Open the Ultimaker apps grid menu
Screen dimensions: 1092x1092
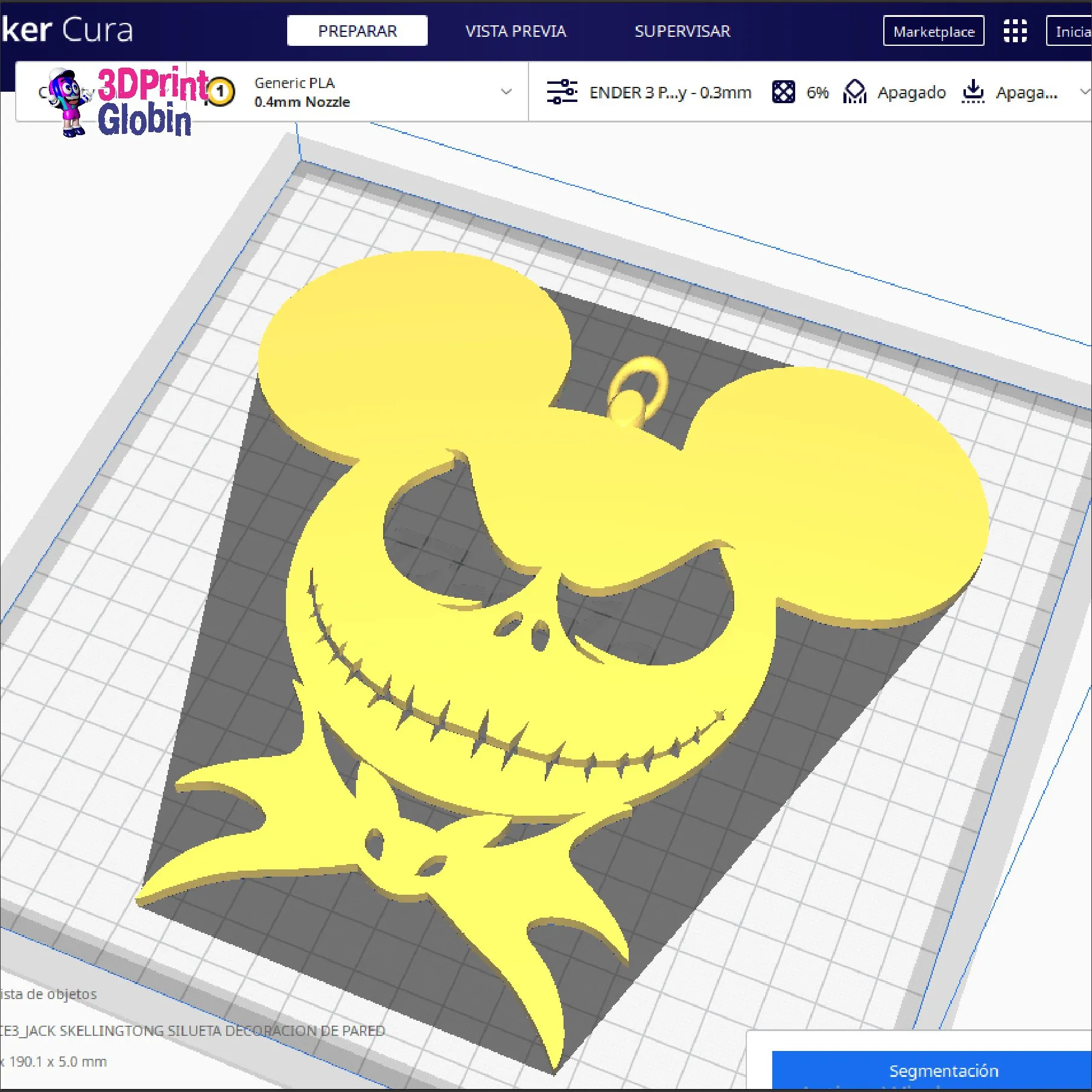pyautogui.click(x=1015, y=31)
